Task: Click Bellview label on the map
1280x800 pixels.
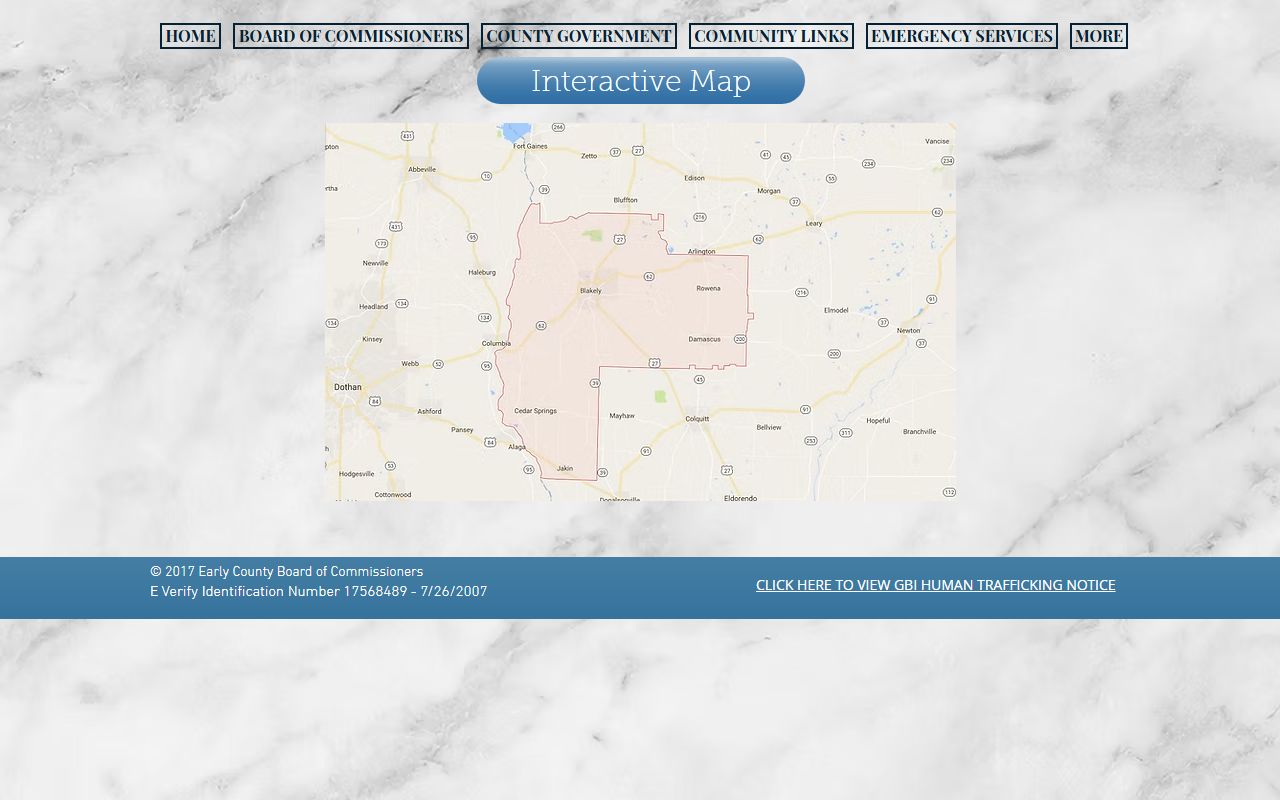Action: [x=769, y=427]
